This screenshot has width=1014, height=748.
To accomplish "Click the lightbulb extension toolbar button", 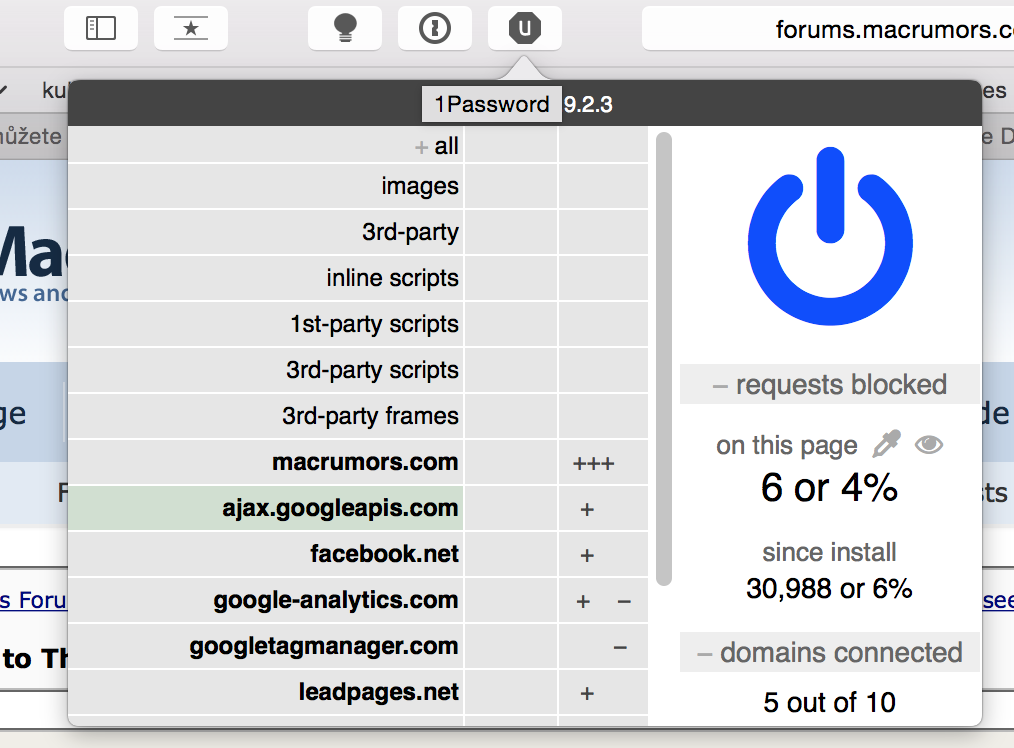I will click(345, 28).
